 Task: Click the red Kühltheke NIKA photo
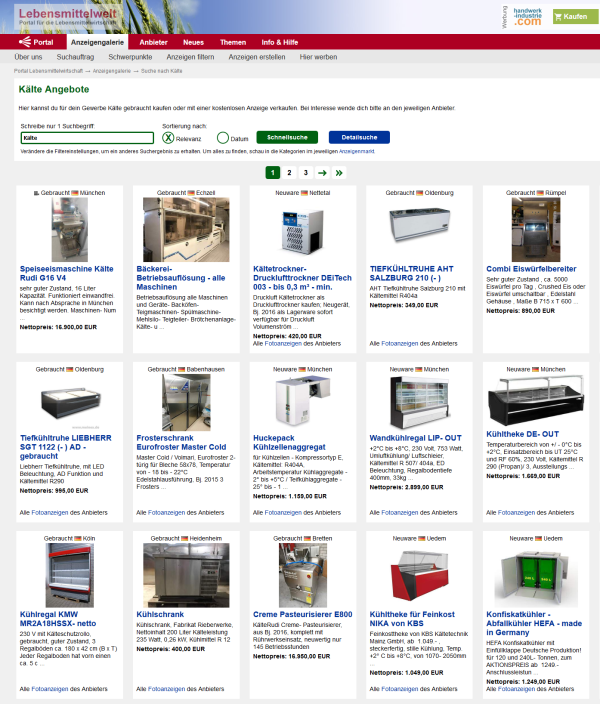tap(419, 576)
